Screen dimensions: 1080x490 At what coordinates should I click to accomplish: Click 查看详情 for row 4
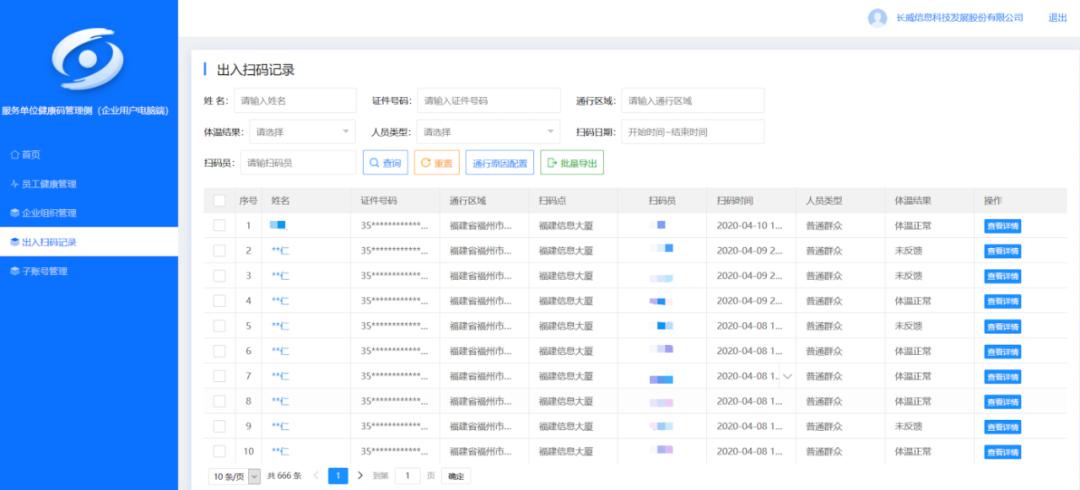click(x=1002, y=301)
